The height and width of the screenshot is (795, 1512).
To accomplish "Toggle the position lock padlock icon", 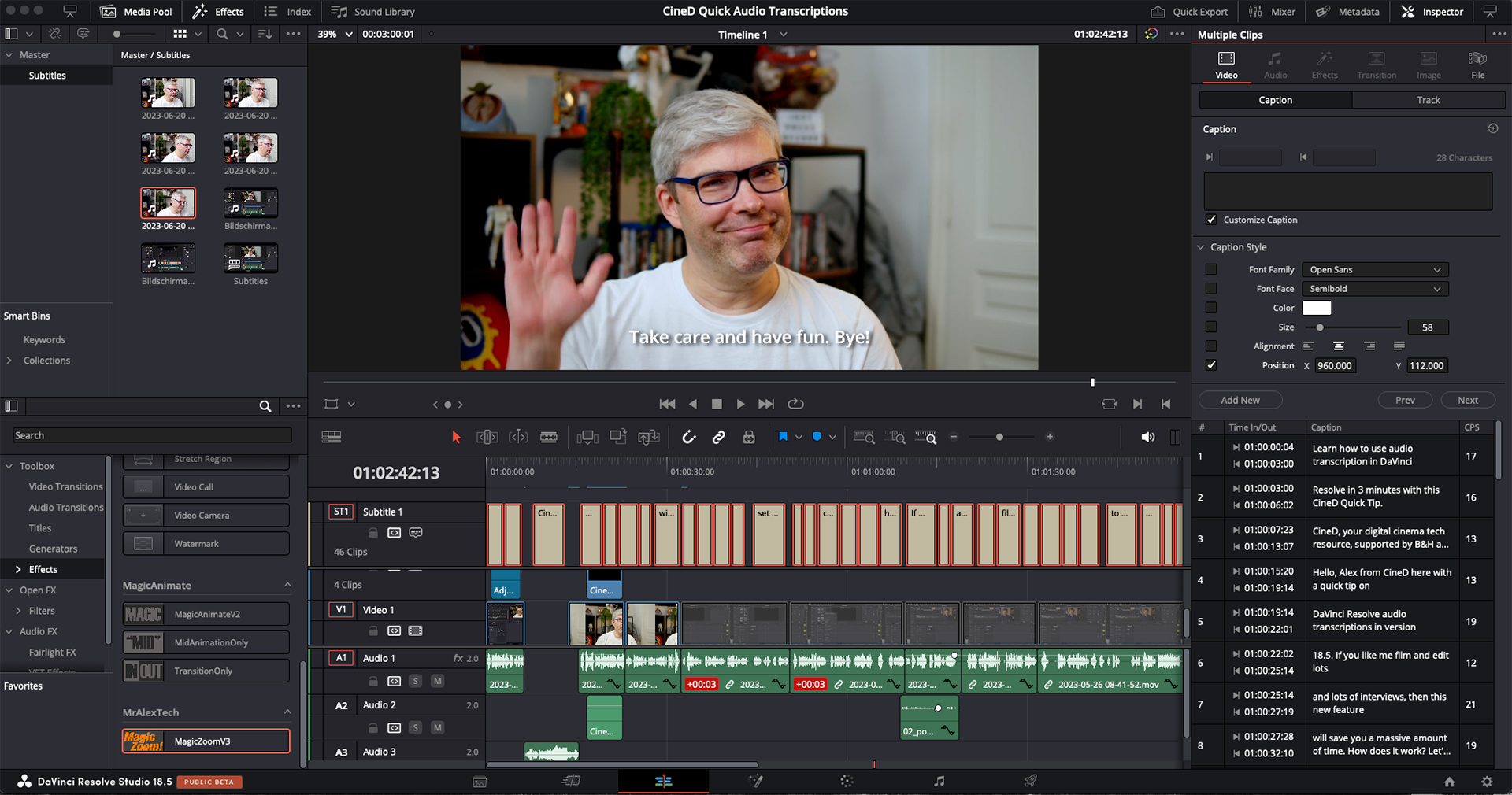I will [x=749, y=437].
